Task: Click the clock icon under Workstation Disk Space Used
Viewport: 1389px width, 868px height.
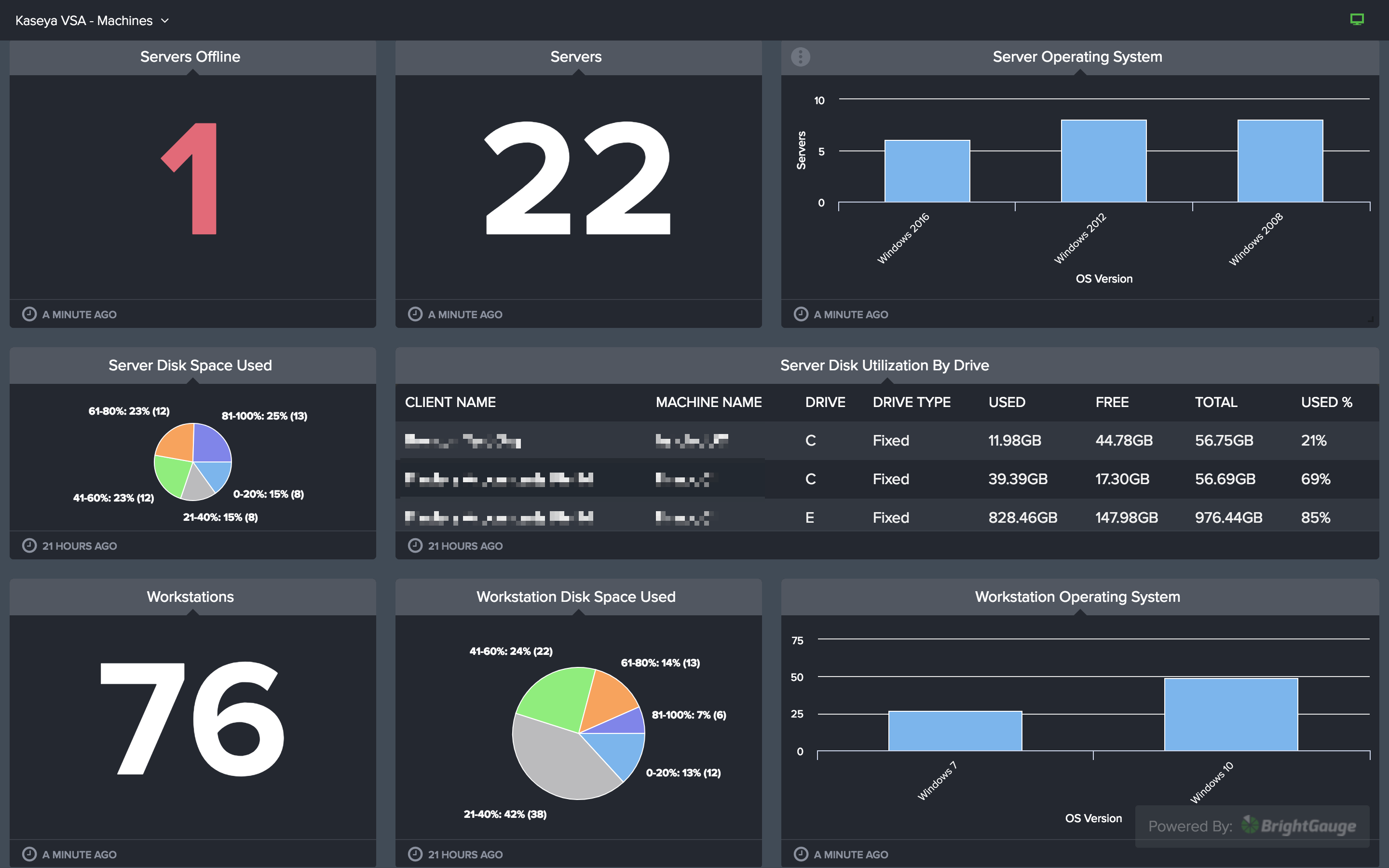Action: (415, 854)
